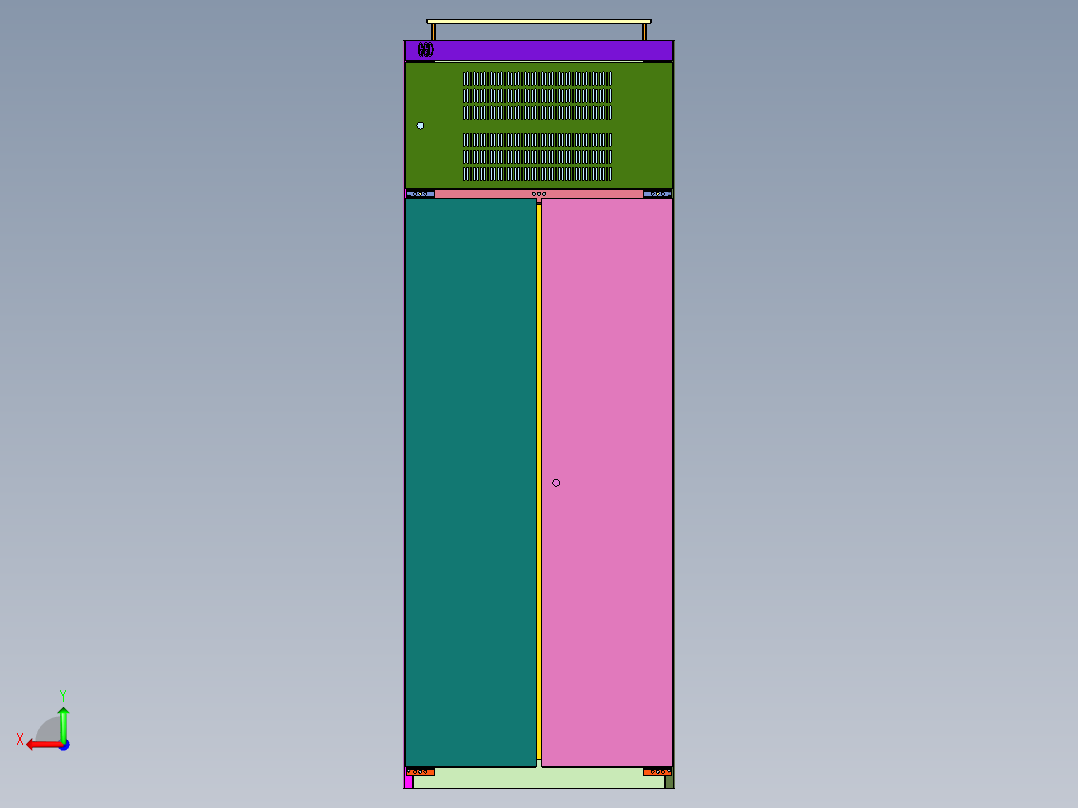Click the three small holes at rail center
The width and height of the screenshot is (1078, 808).
(539, 194)
